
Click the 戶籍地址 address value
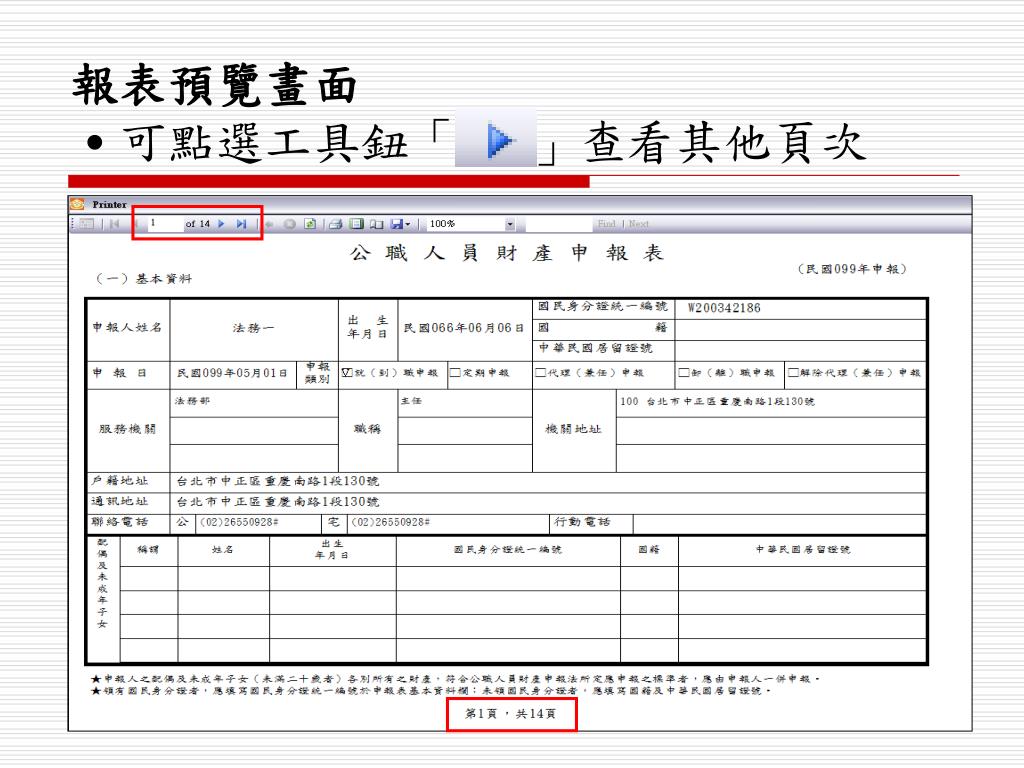[x=278, y=481]
